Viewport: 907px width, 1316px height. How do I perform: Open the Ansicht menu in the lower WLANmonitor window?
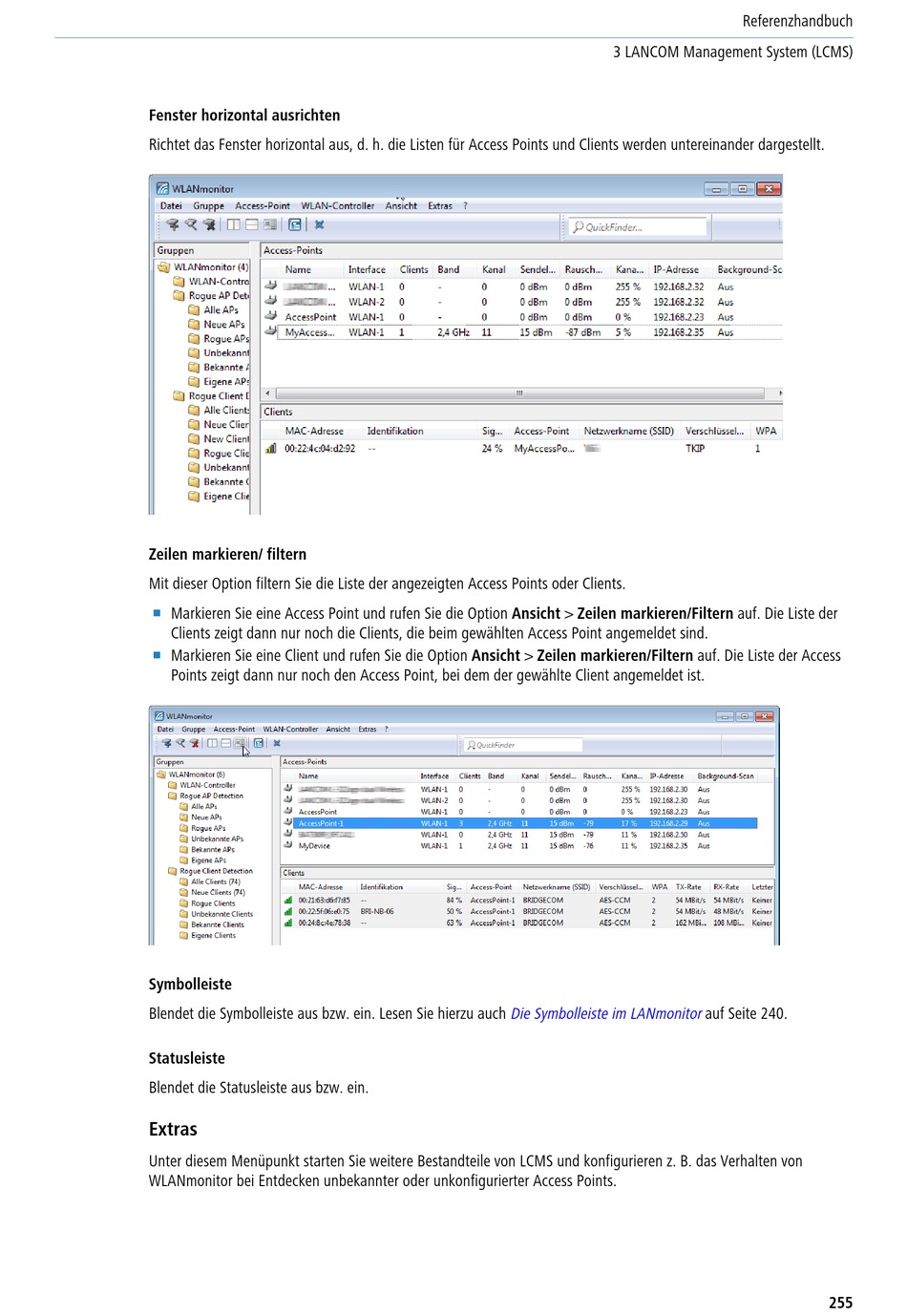(338, 729)
